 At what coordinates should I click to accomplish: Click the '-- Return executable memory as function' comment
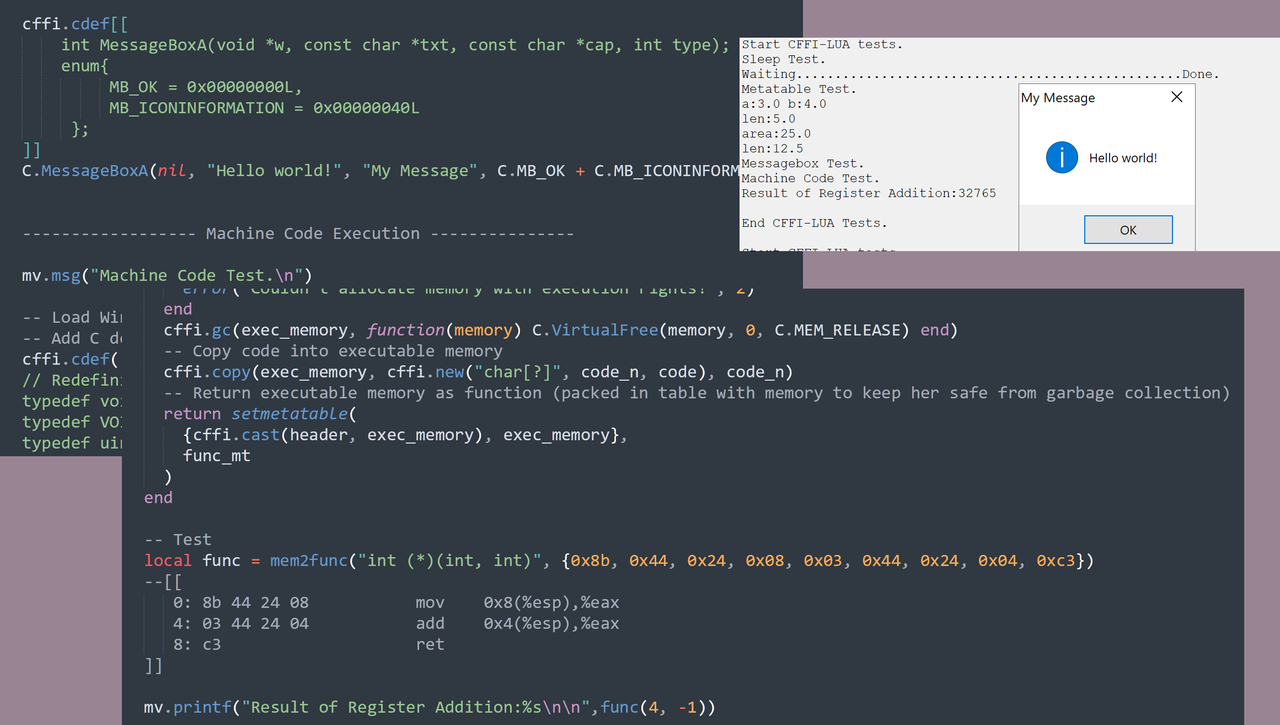[x=697, y=393]
